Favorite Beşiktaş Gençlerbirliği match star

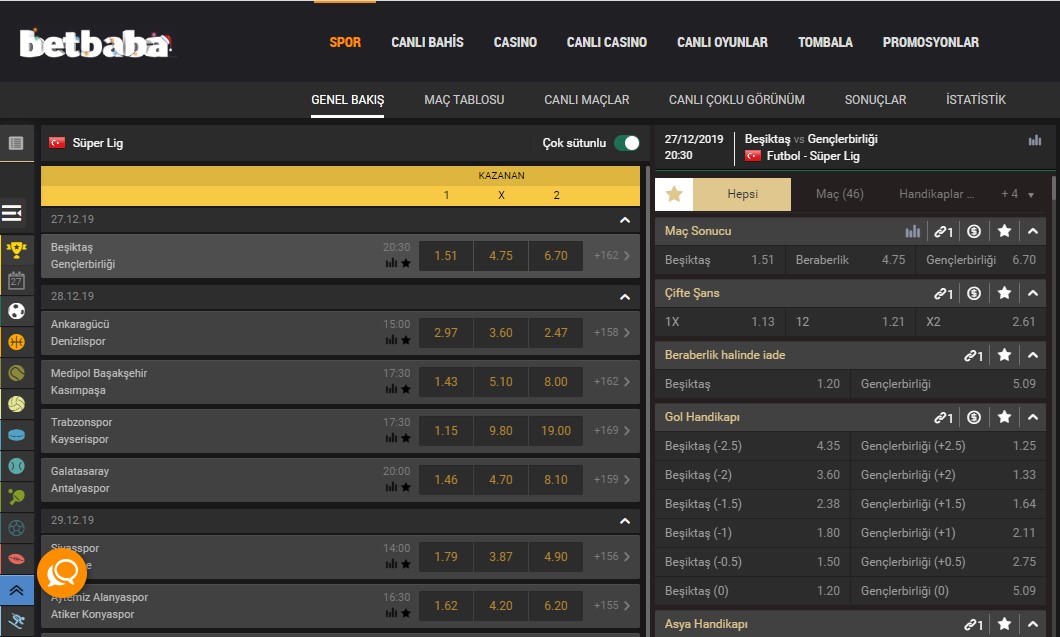(x=406, y=263)
